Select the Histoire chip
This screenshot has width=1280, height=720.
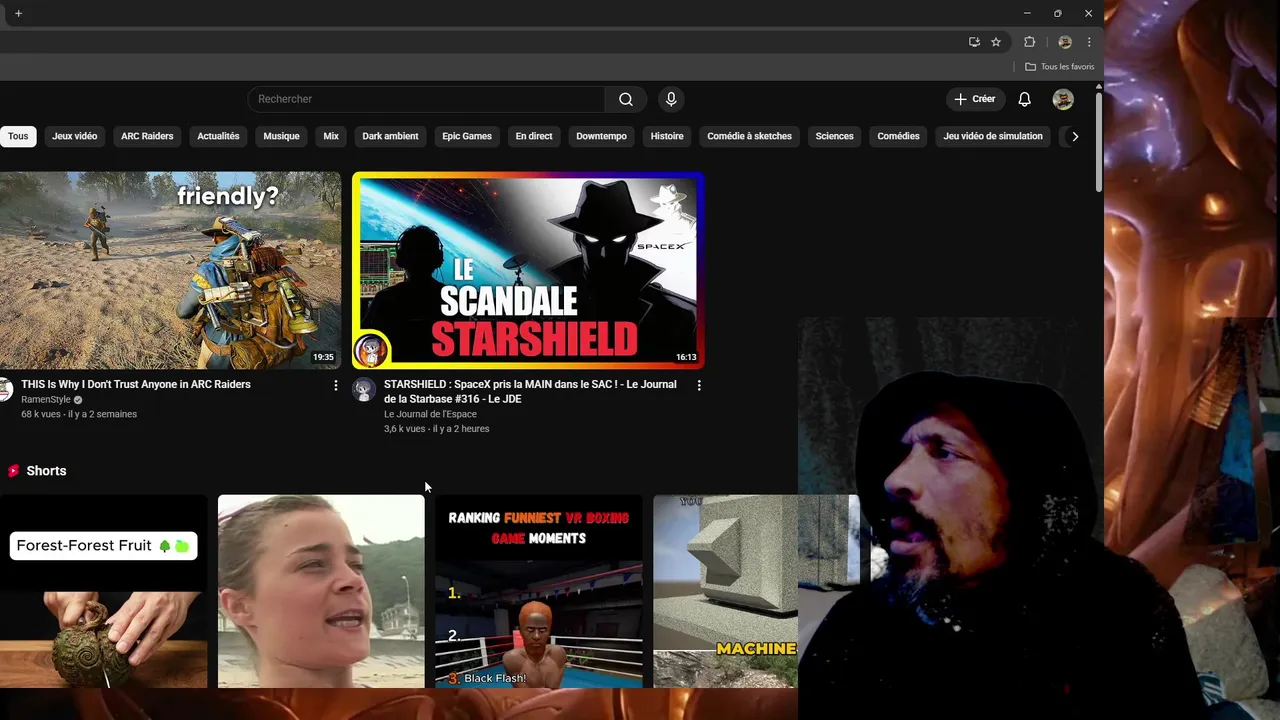[x=667, y=136]
